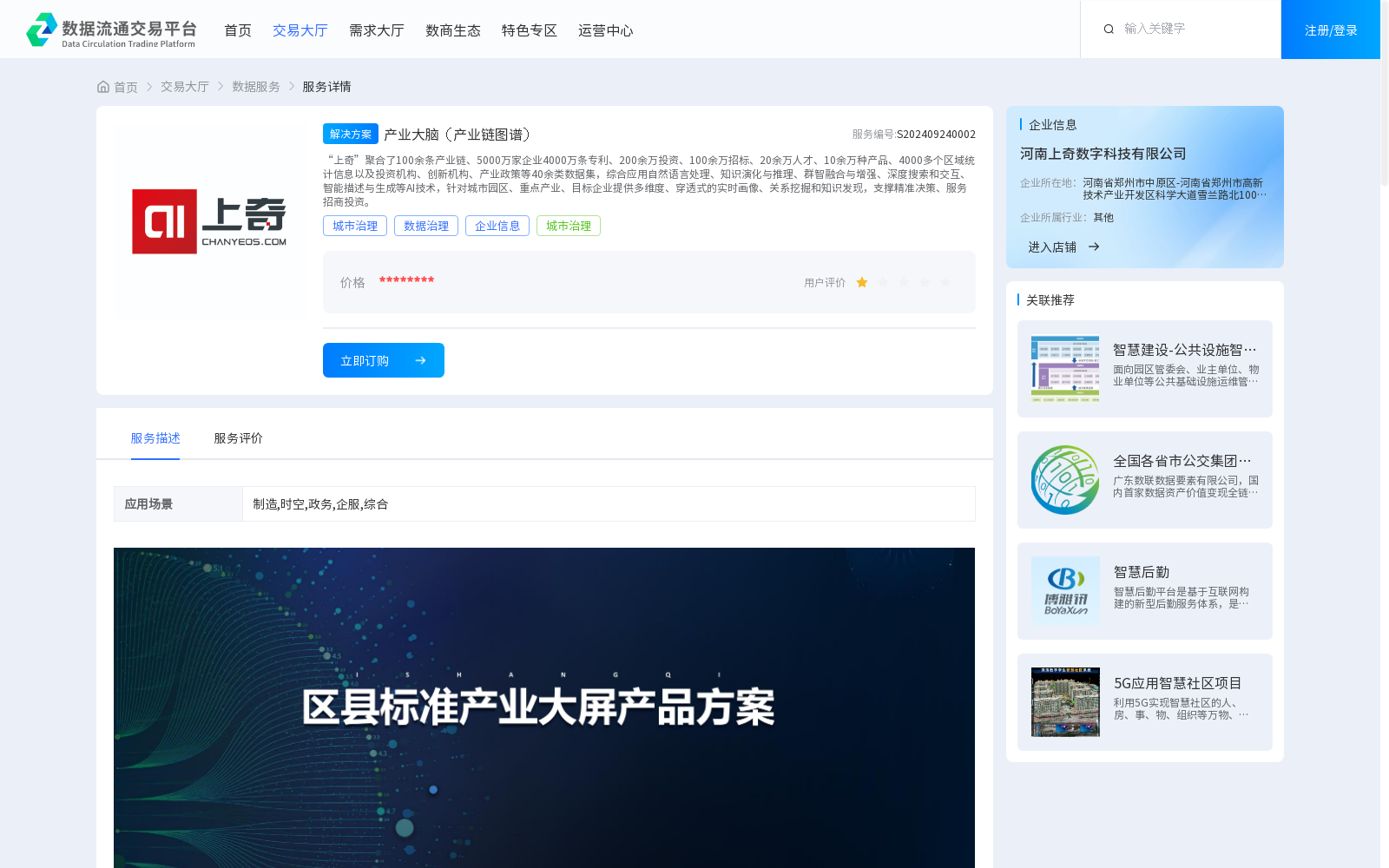
Task: Open 5G应用智慧社区项目 thumbnail
Action: tap(1065, 702)
